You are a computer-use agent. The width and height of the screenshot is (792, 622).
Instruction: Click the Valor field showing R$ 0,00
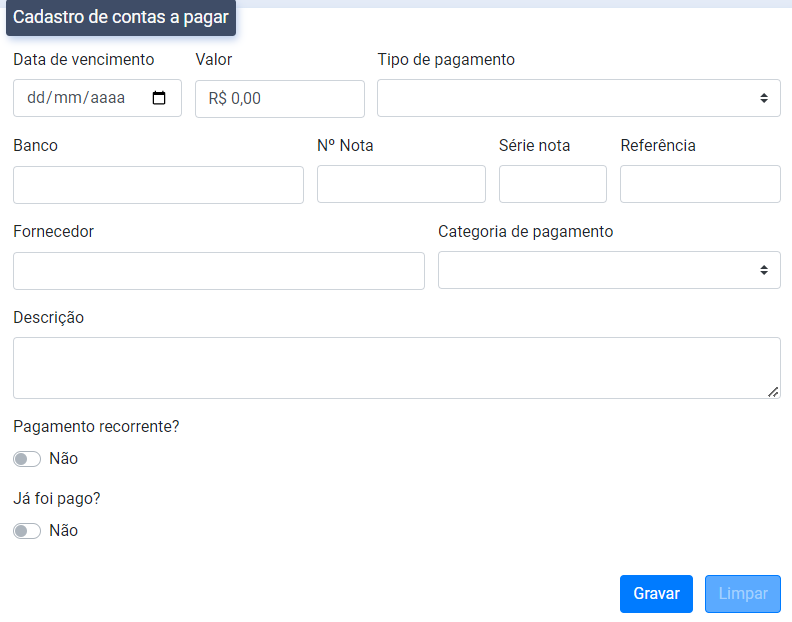(279, 98)
